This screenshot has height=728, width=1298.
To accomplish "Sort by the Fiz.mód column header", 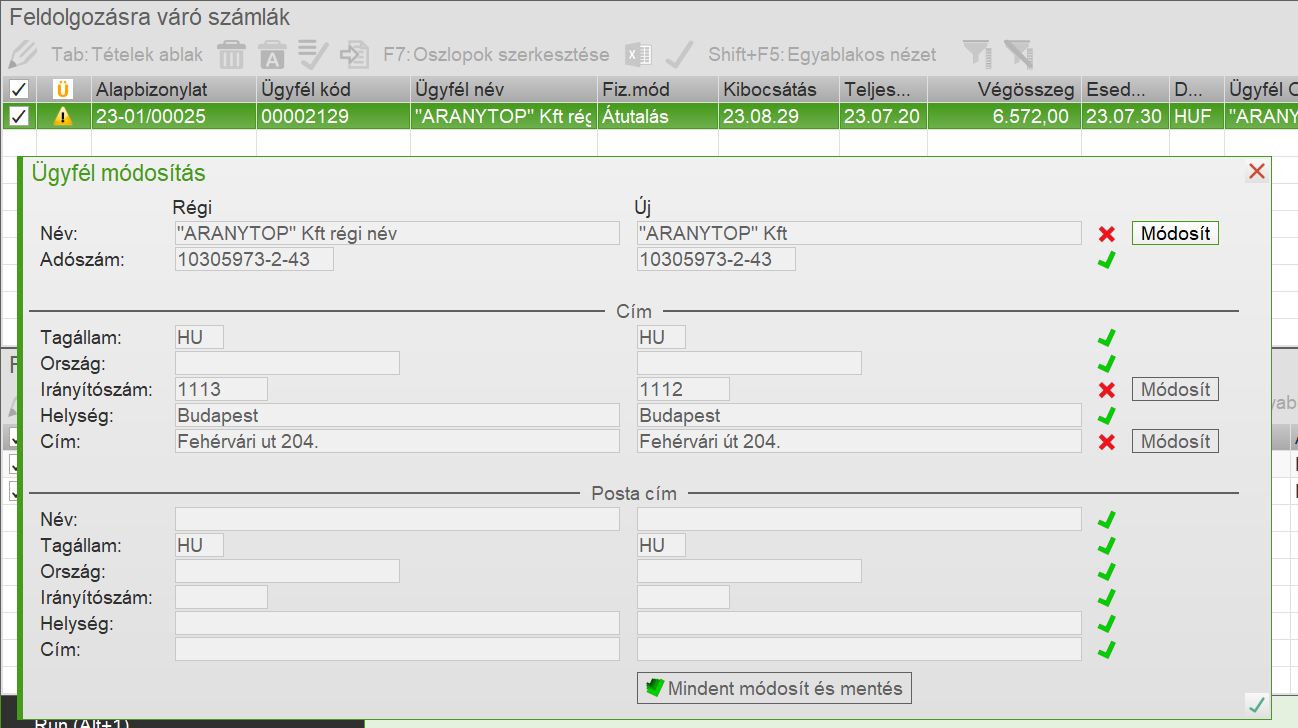I will pyautogui.click(x=658, y=89).
